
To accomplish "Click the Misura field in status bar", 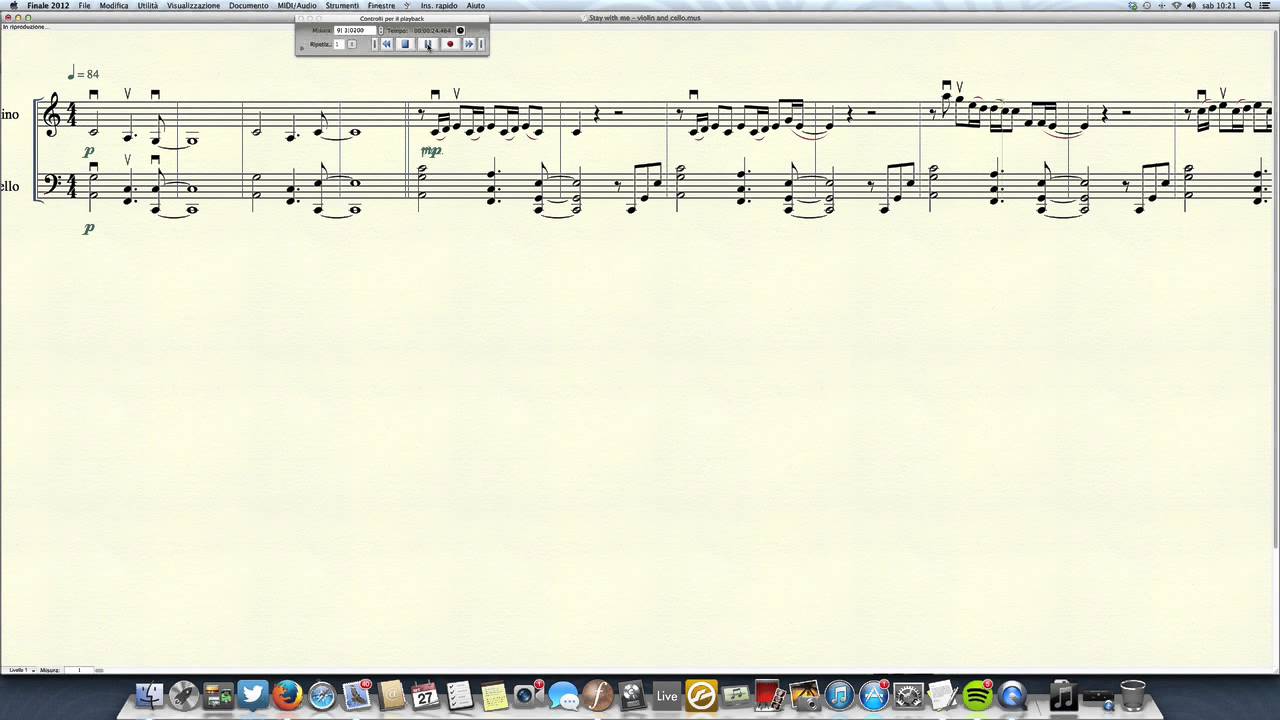I will (x=80, y=670).
